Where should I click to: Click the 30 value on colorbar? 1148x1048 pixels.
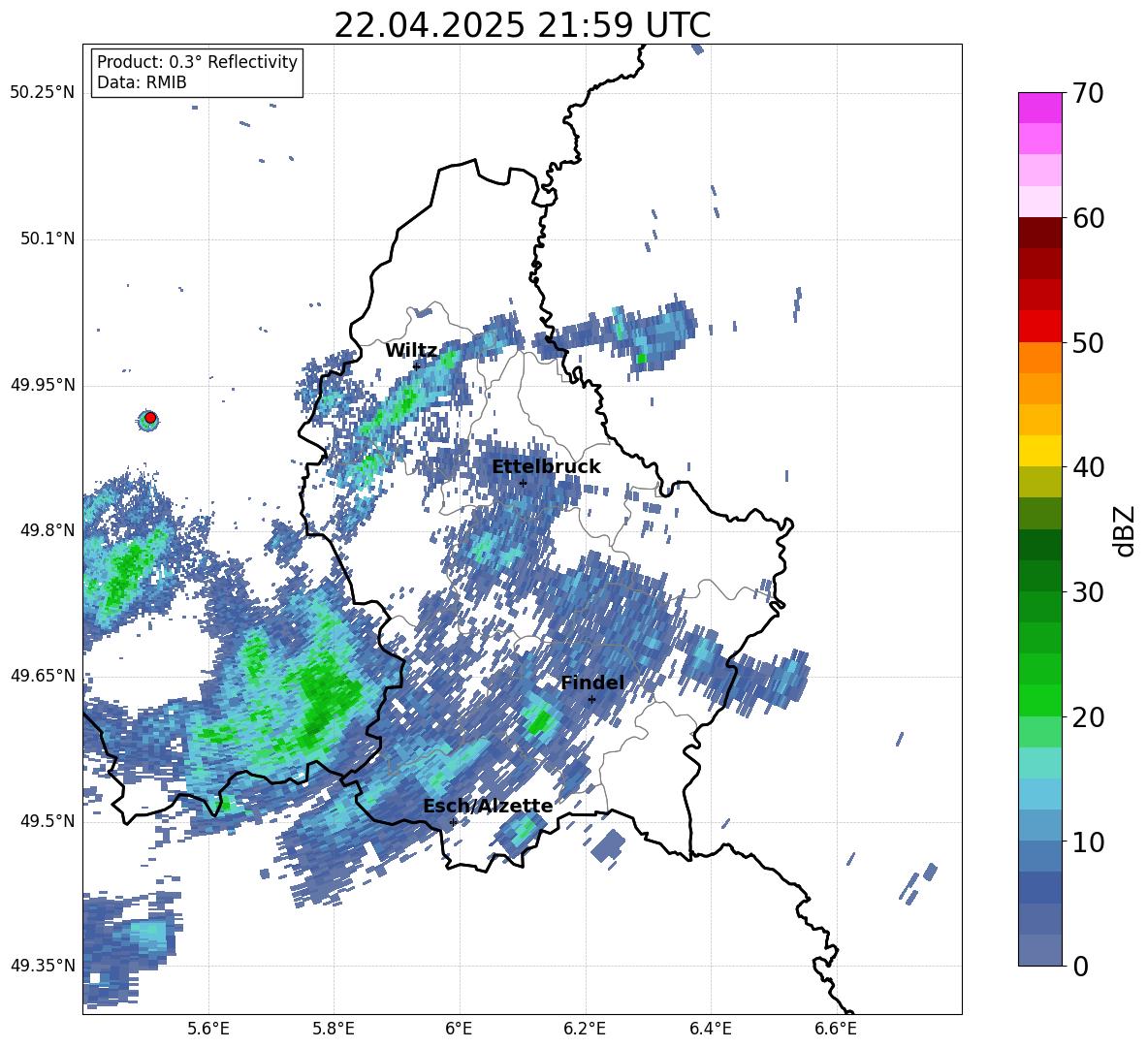(x=1088, y=592)
